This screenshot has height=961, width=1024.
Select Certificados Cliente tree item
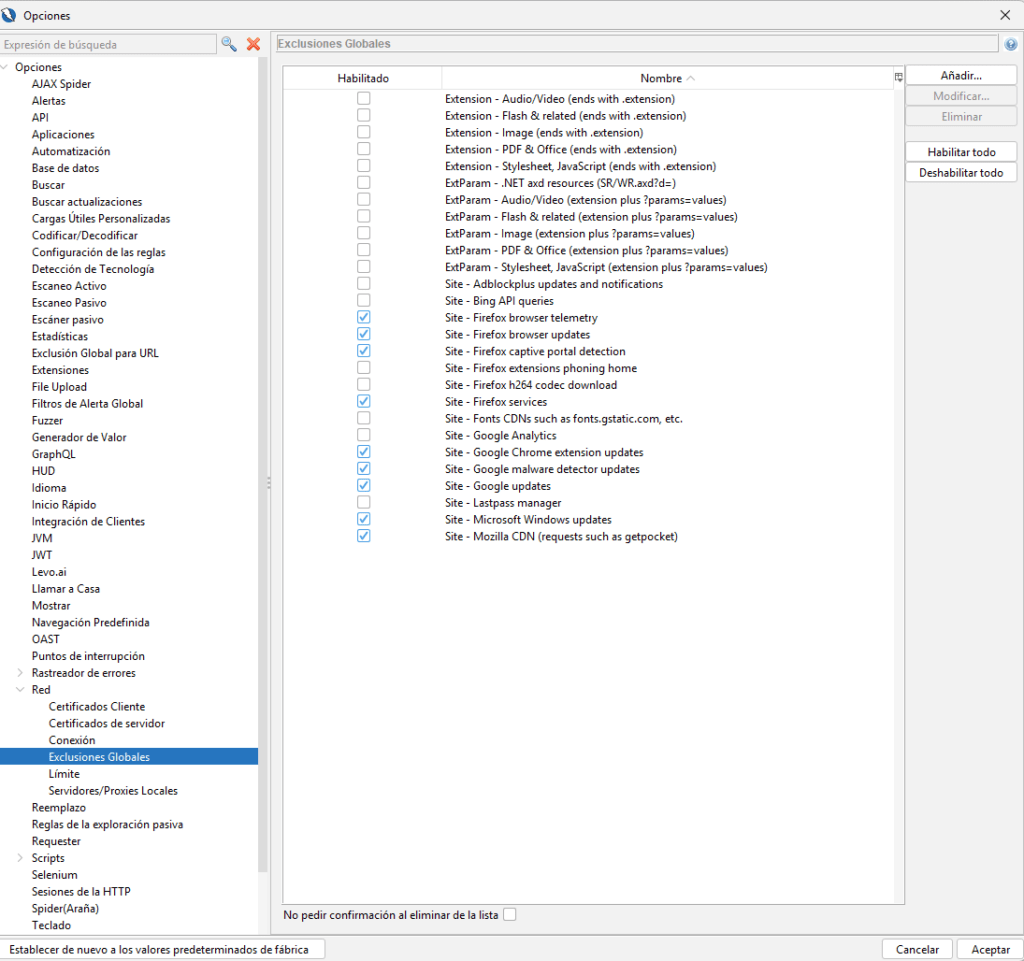coord(97,707)
